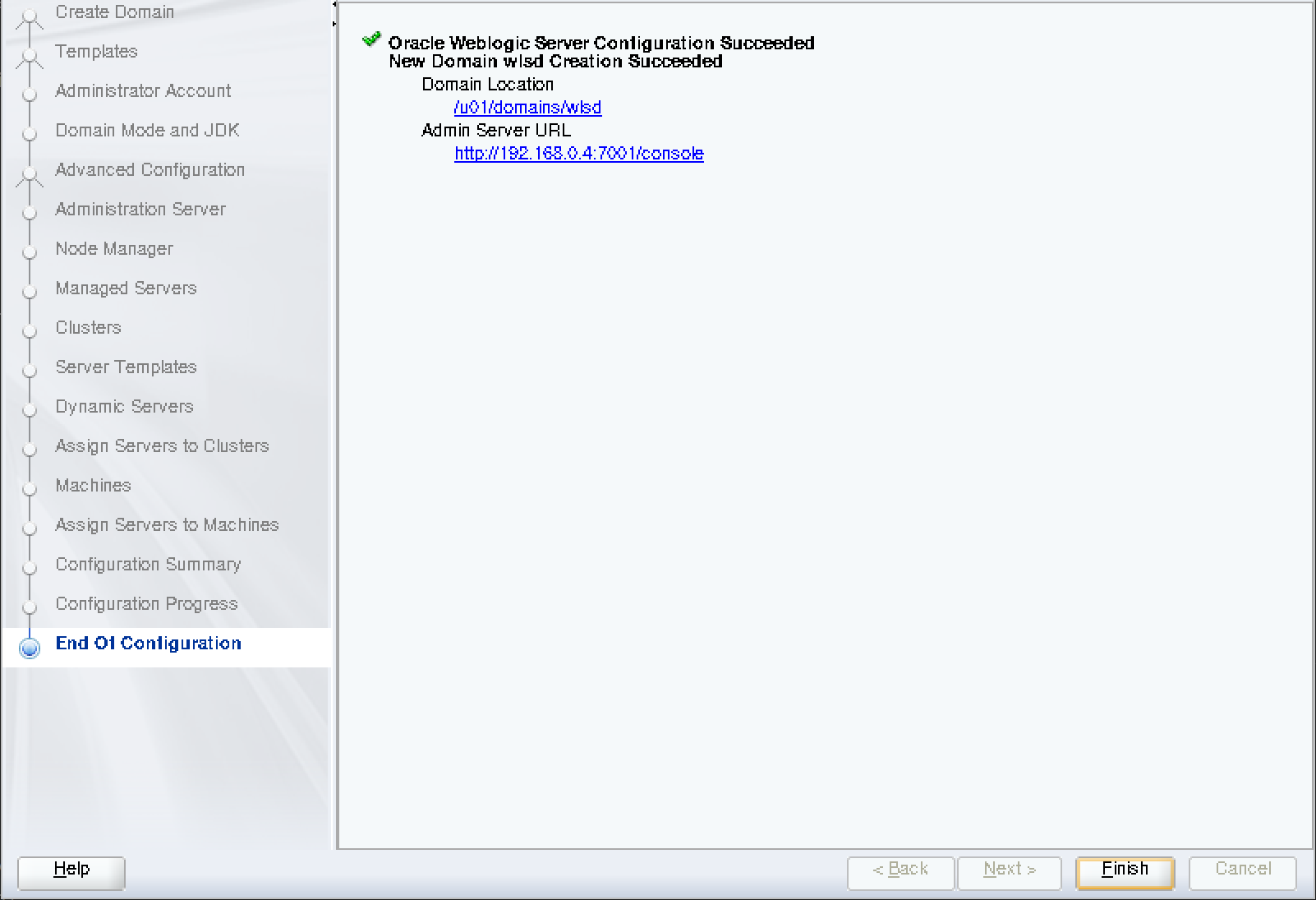The image size is (1316, 900).
Task: Click the Create Domain step icon
Action: (x=30, y=14)
